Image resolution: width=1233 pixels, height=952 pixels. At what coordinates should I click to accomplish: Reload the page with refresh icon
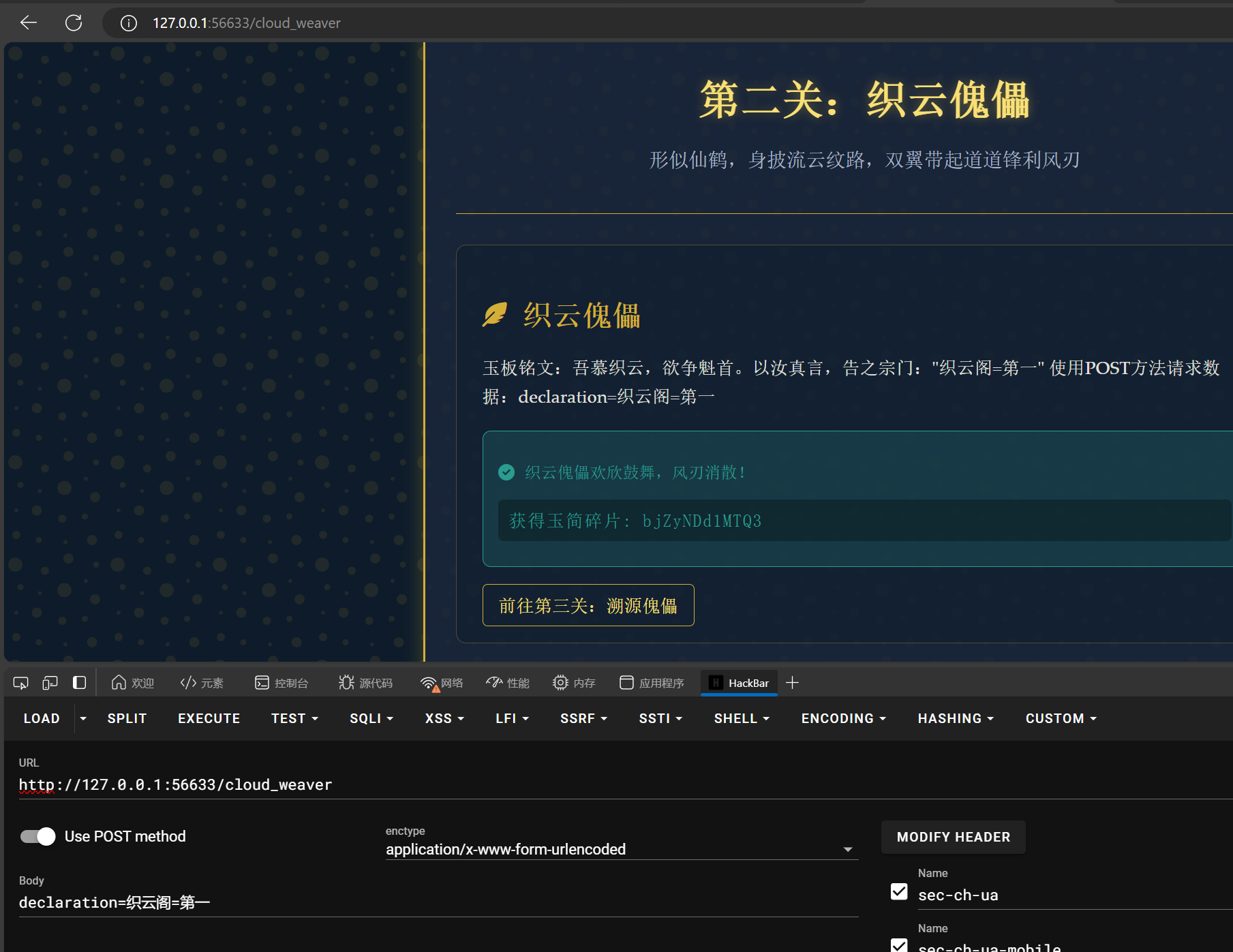click(74, 23)
